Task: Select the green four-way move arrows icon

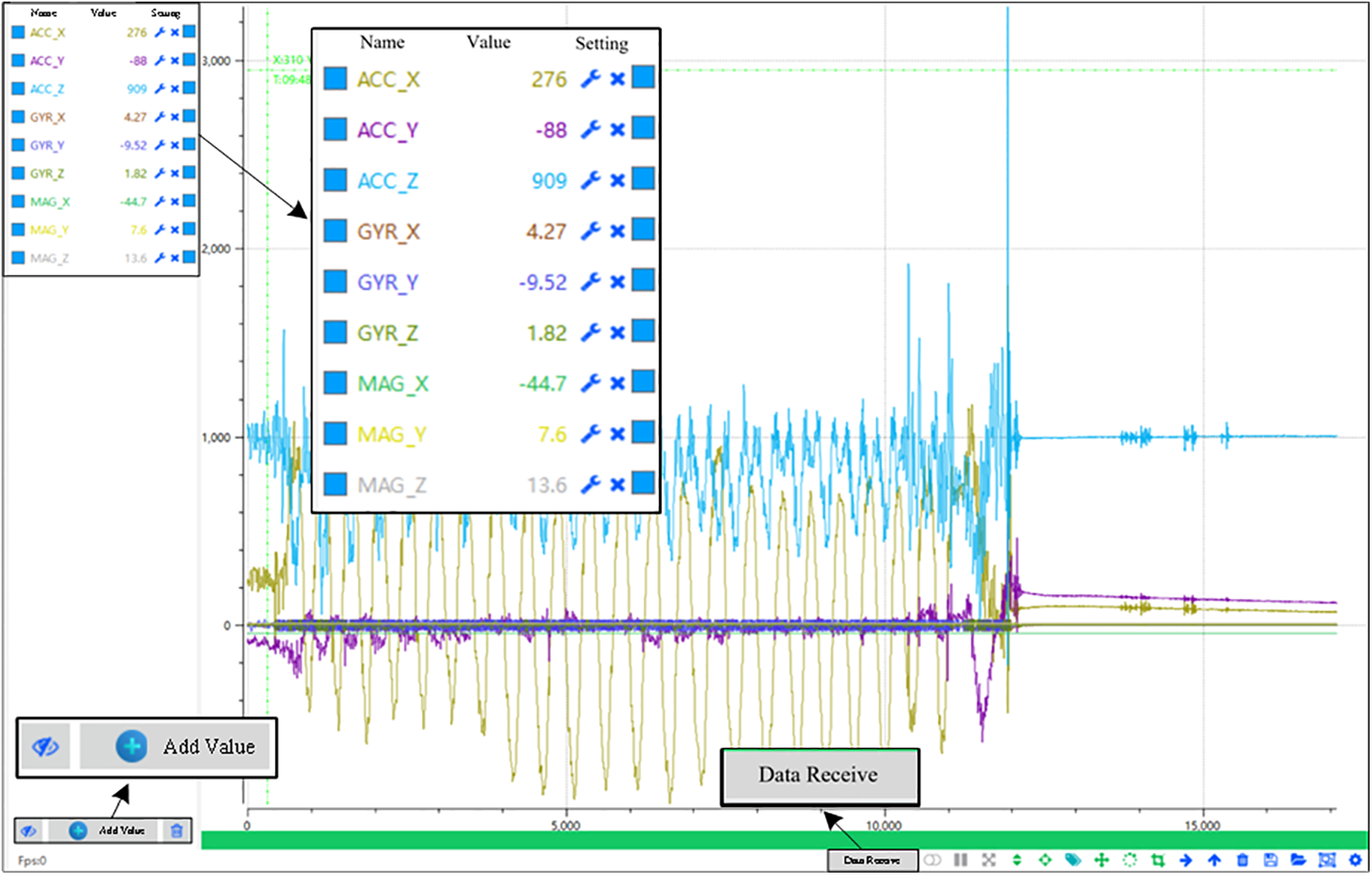Action: (1101, 860)
